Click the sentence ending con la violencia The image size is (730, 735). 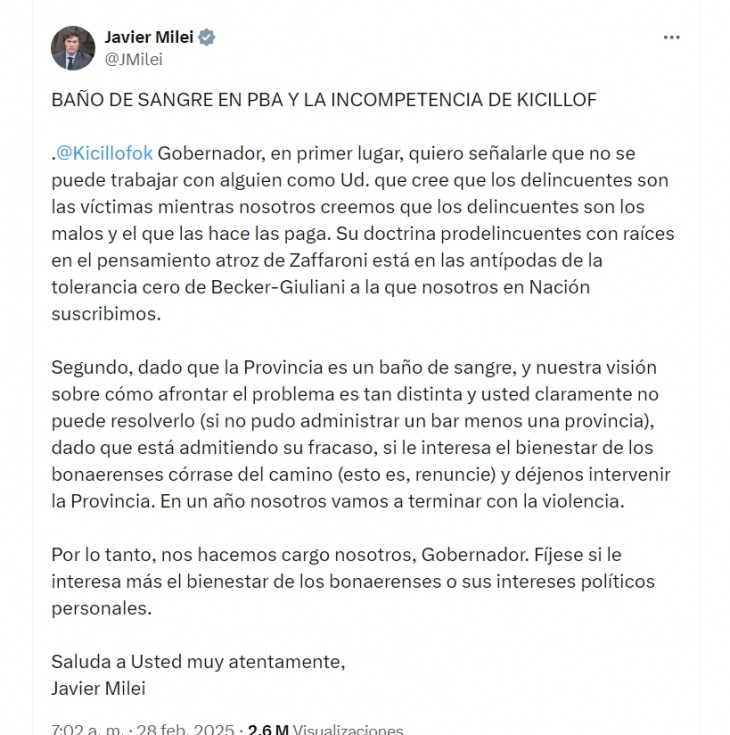tap(392, 501)
